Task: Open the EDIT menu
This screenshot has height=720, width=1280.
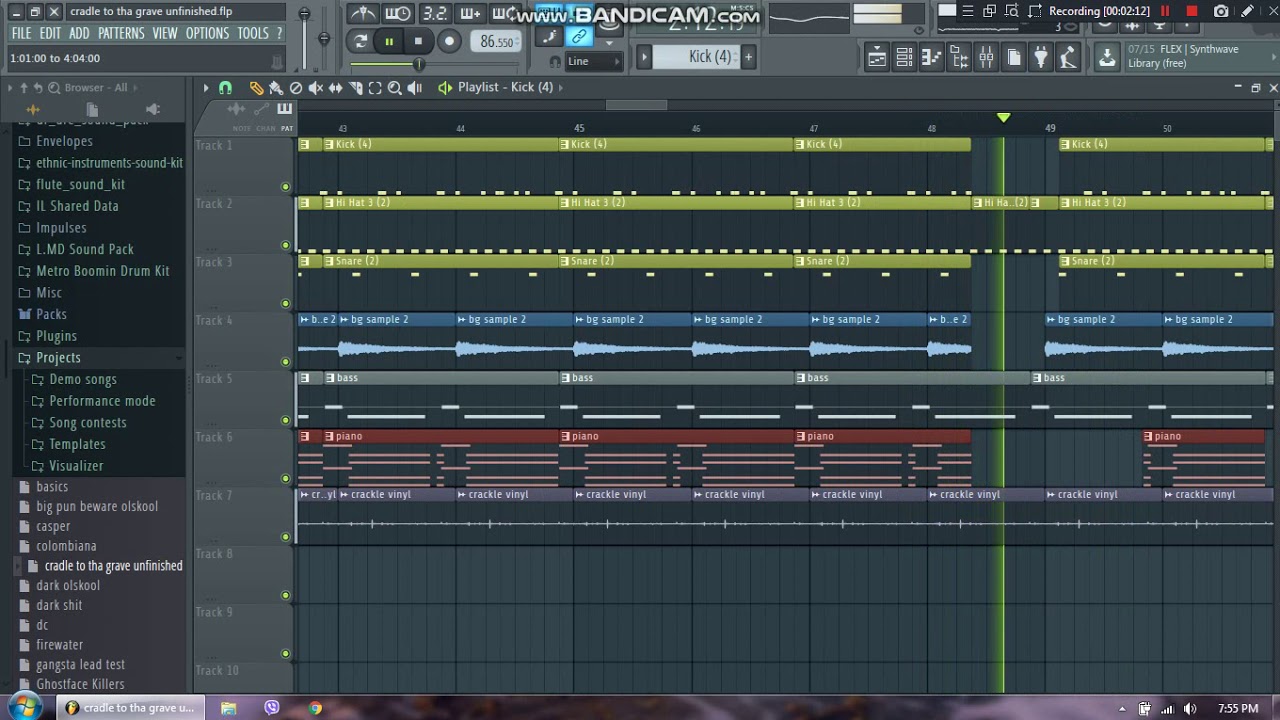Action: point(50,33)
